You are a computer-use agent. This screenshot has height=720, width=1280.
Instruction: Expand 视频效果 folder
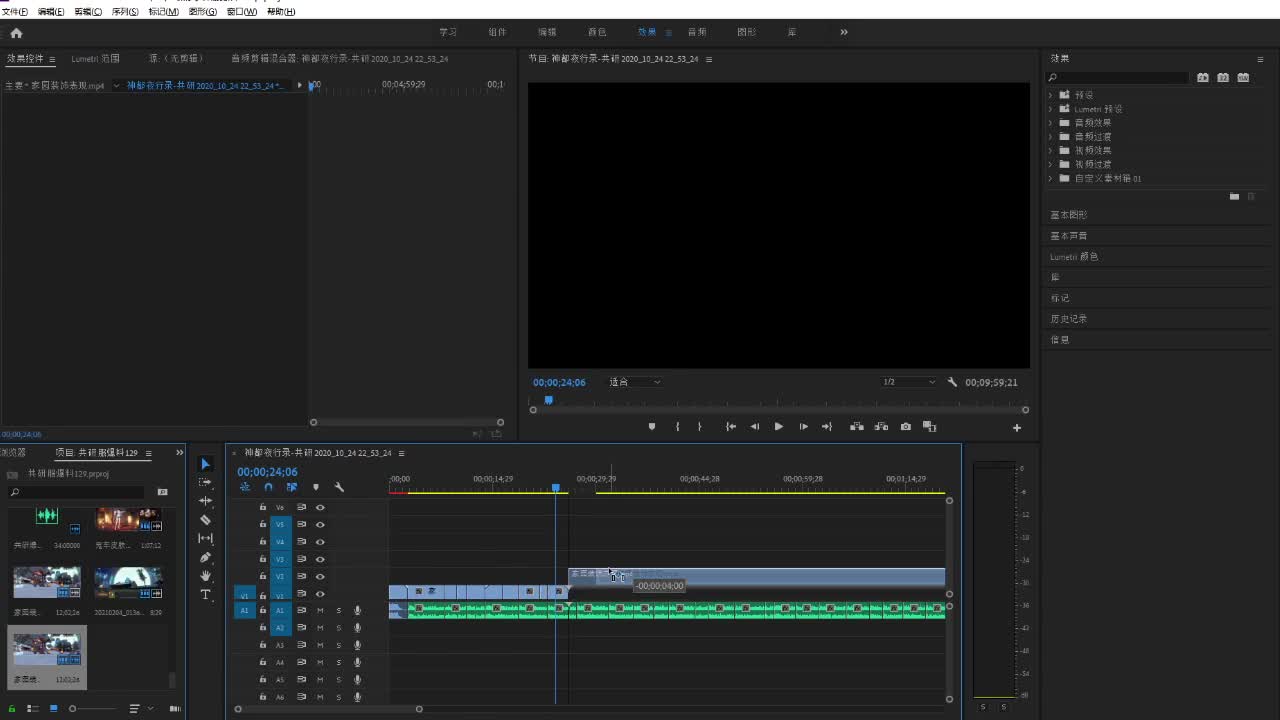pos(1051,151)
